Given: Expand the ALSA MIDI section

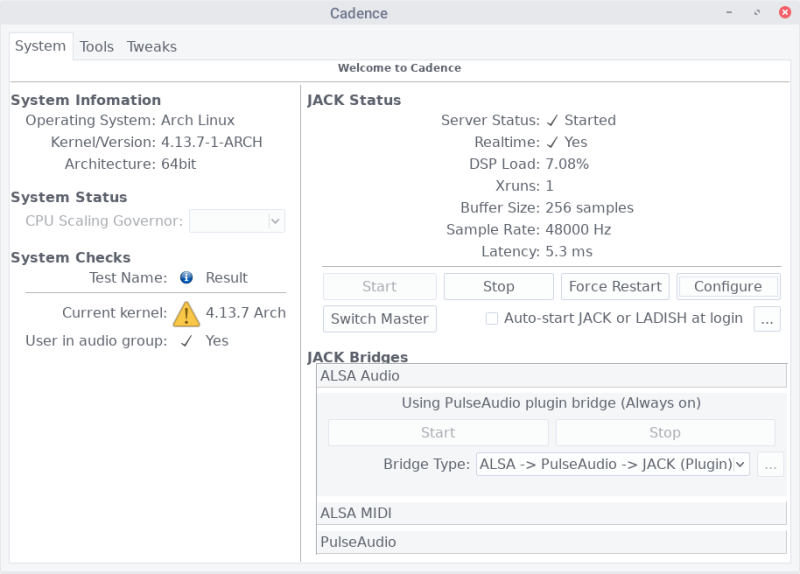Looking at the screenshot, I should pos(552,513).
